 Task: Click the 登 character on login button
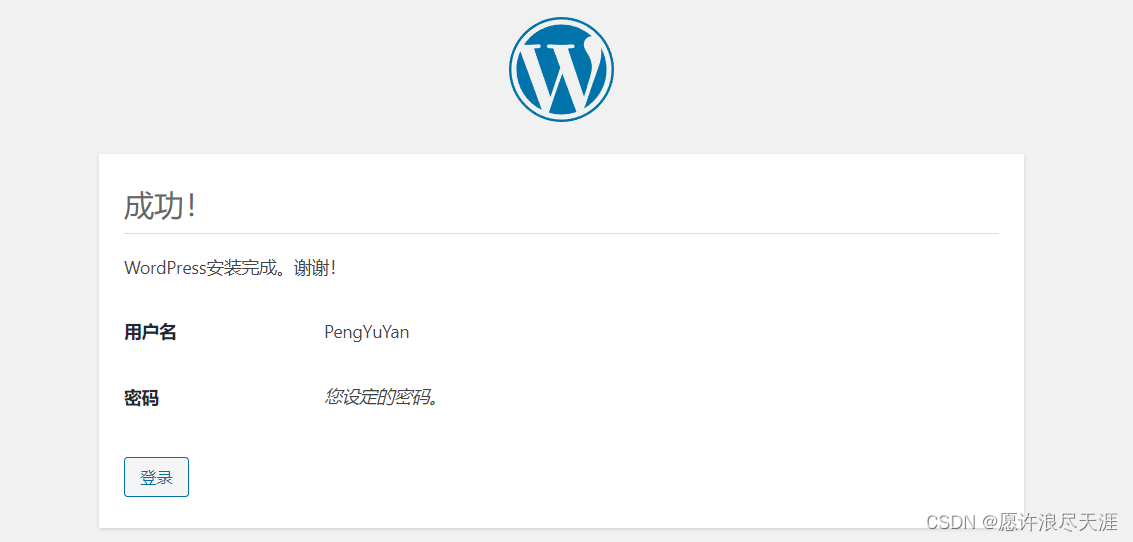[x=148, y=478]
